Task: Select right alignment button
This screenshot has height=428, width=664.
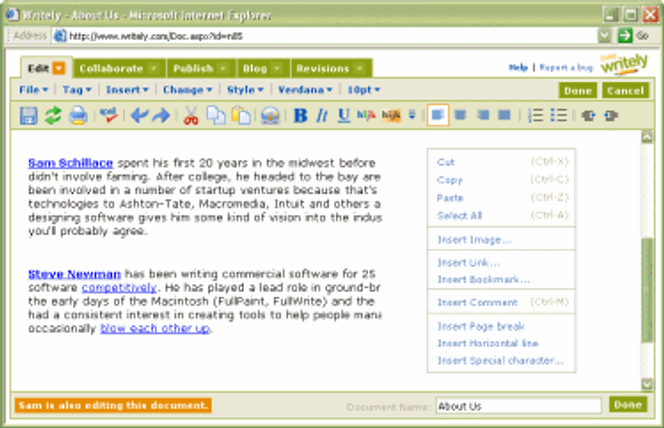Action: coord(483,115)
